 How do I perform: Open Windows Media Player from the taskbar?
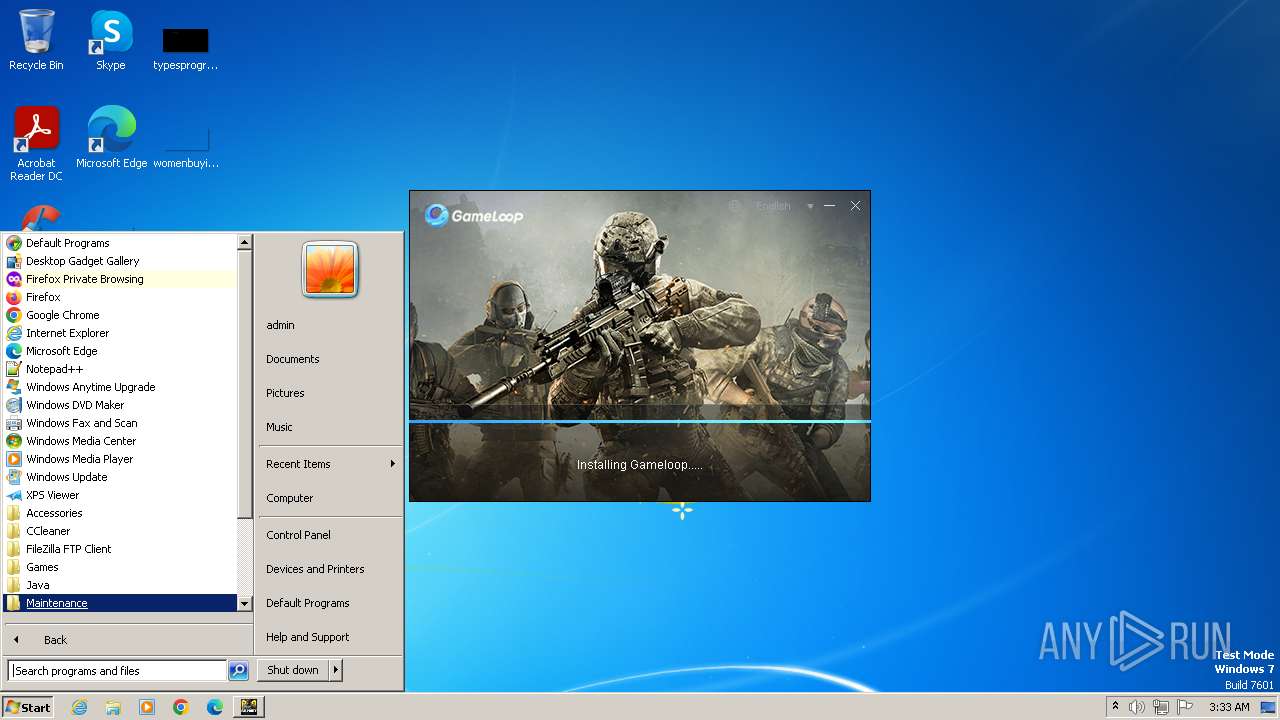pyautogui.click(x=147, y=707)
